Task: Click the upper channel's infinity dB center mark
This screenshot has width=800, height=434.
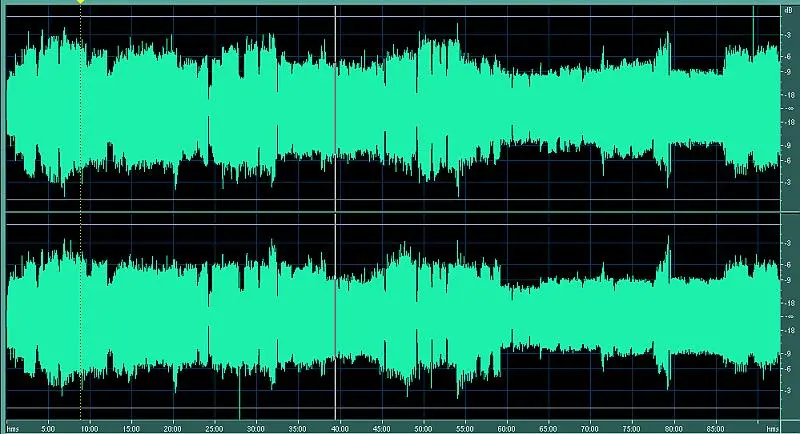Action: click(789, 108)
